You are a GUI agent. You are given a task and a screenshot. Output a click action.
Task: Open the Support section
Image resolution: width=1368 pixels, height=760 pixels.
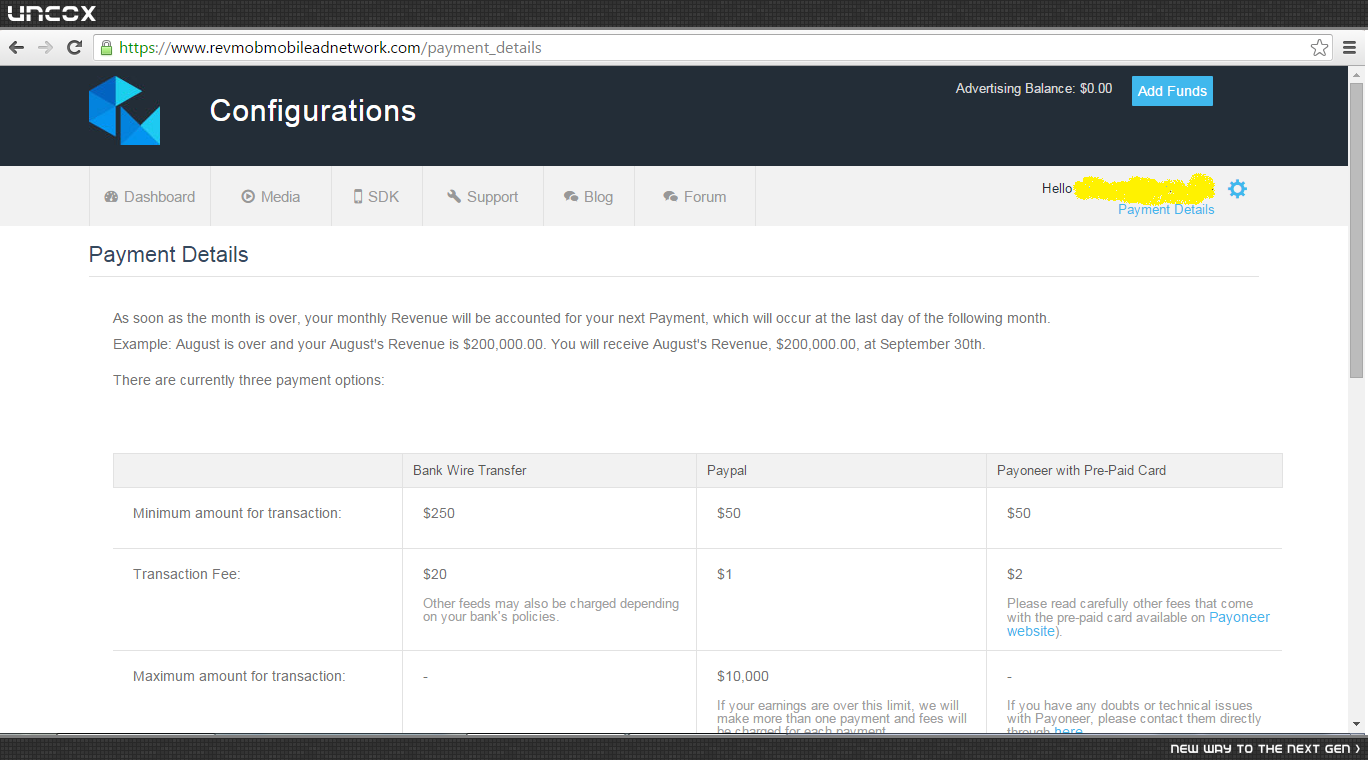(483, 197)
